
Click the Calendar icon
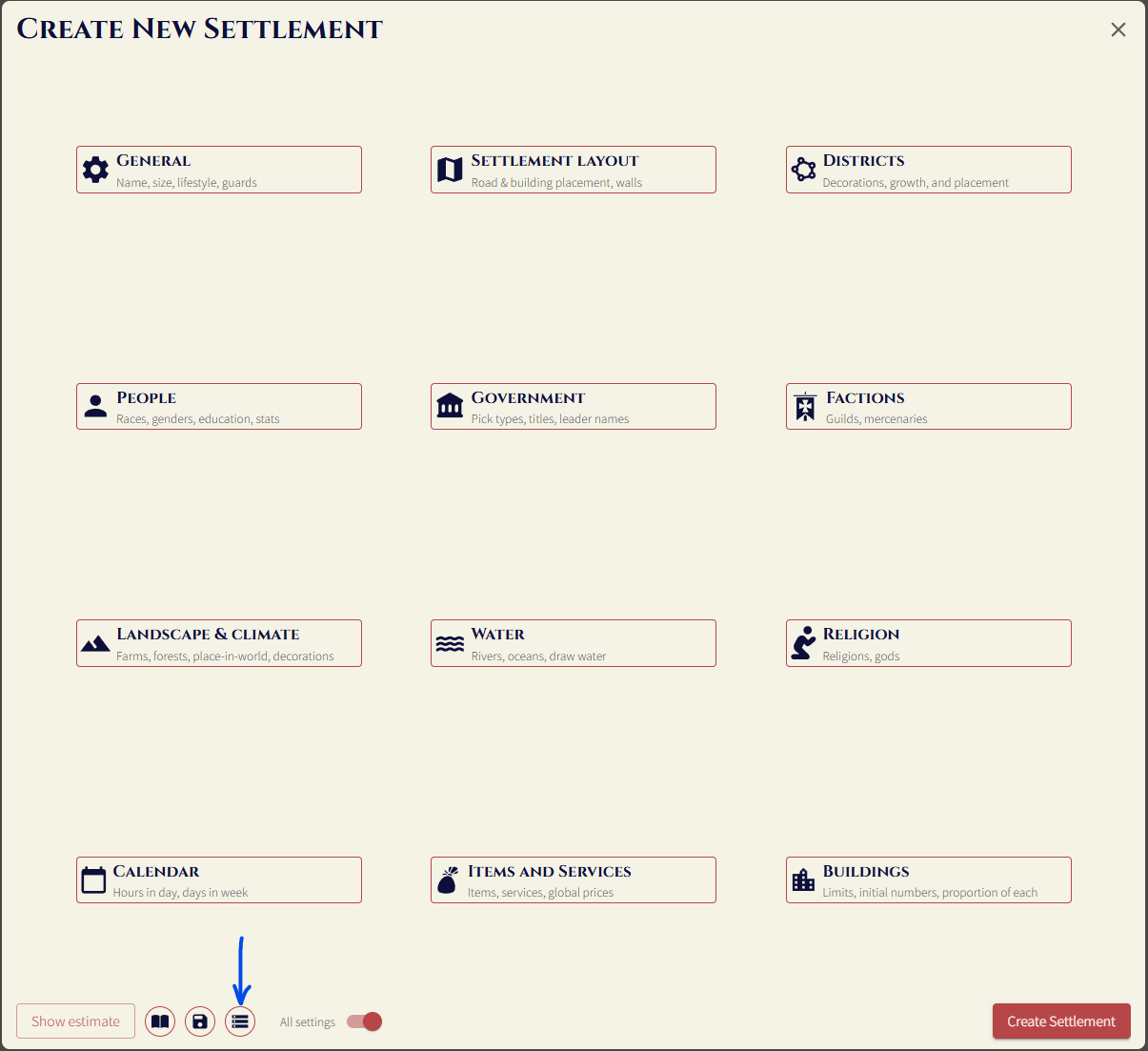click(x=93, y=879)
